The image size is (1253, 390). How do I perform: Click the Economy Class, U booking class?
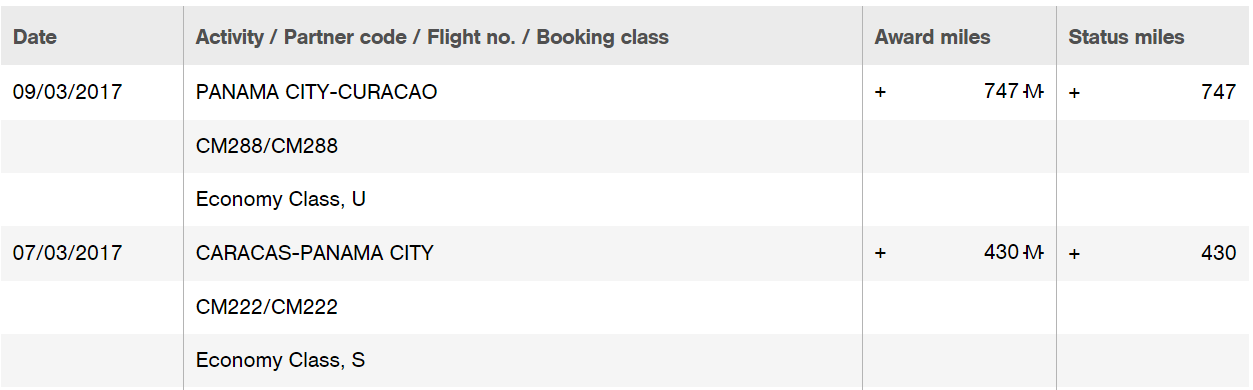[281, 199]
